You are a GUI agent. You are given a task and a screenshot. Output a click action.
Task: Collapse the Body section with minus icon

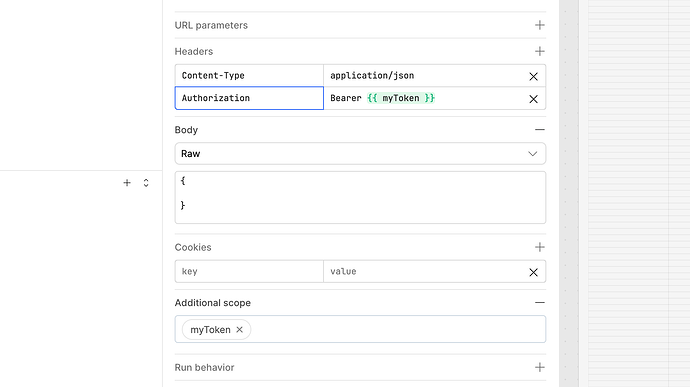(x=540, y=129)
